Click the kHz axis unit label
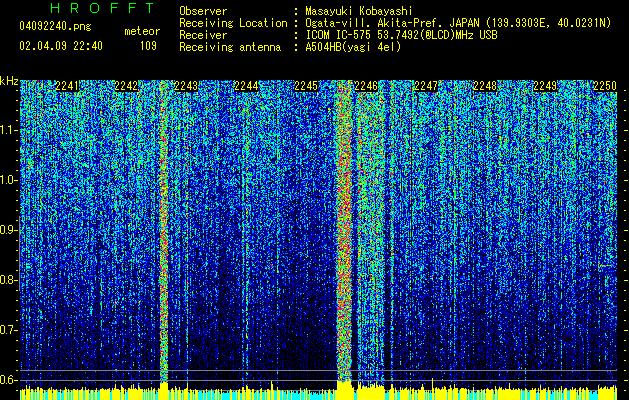629x400 pixels. tap(9, 81)
